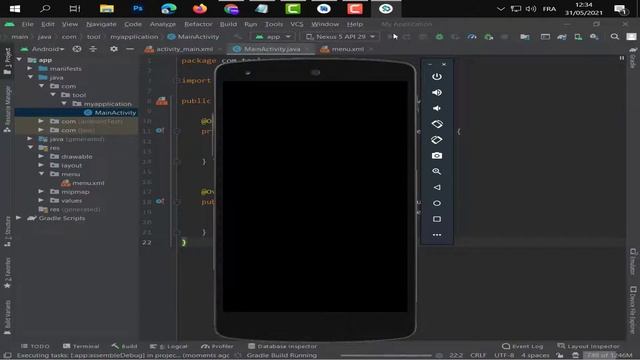Open the Logcat tool window

pyautogui.click(x=169, y=346)
